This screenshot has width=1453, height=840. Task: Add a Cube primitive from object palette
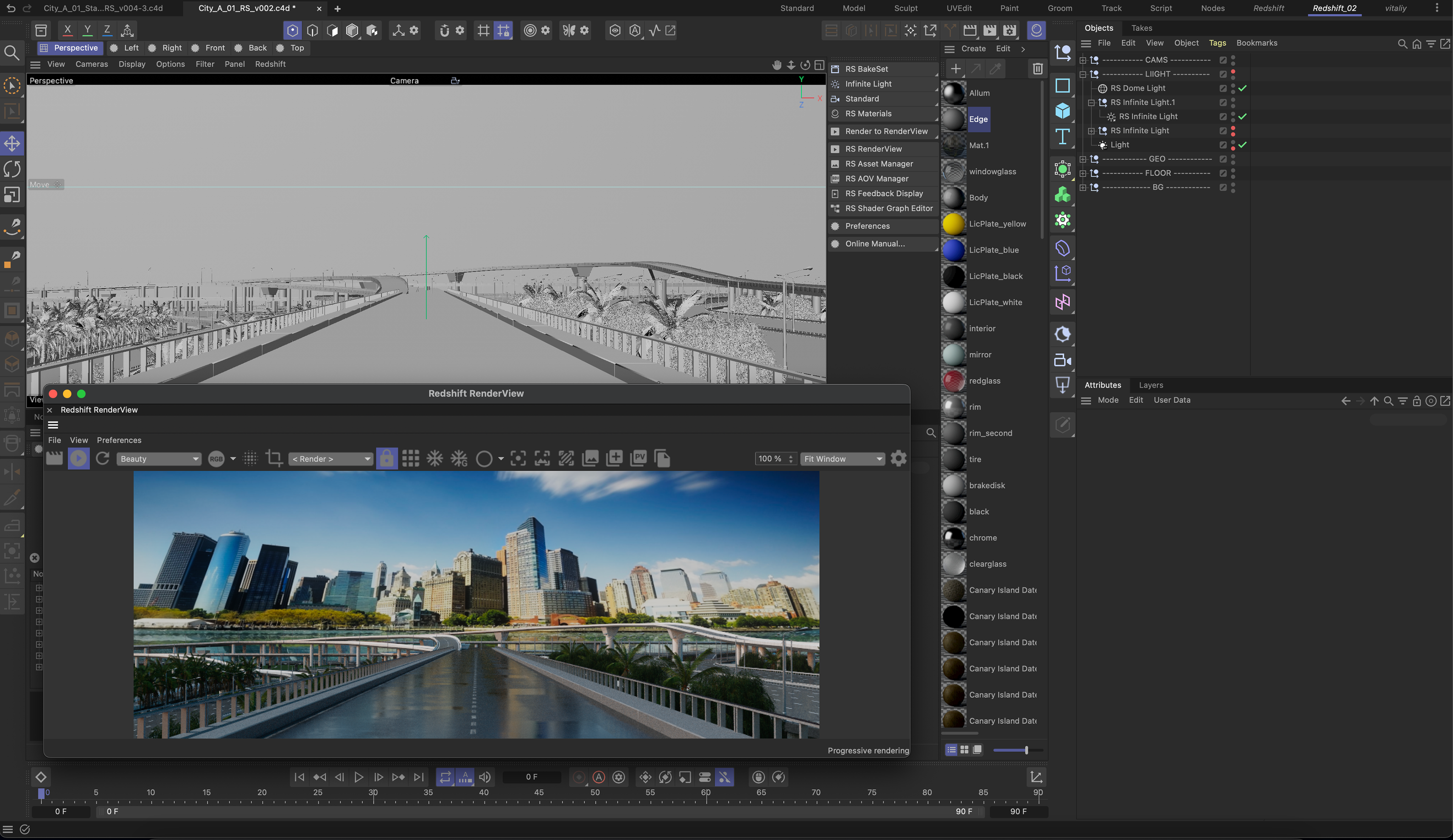[1062, 111]
